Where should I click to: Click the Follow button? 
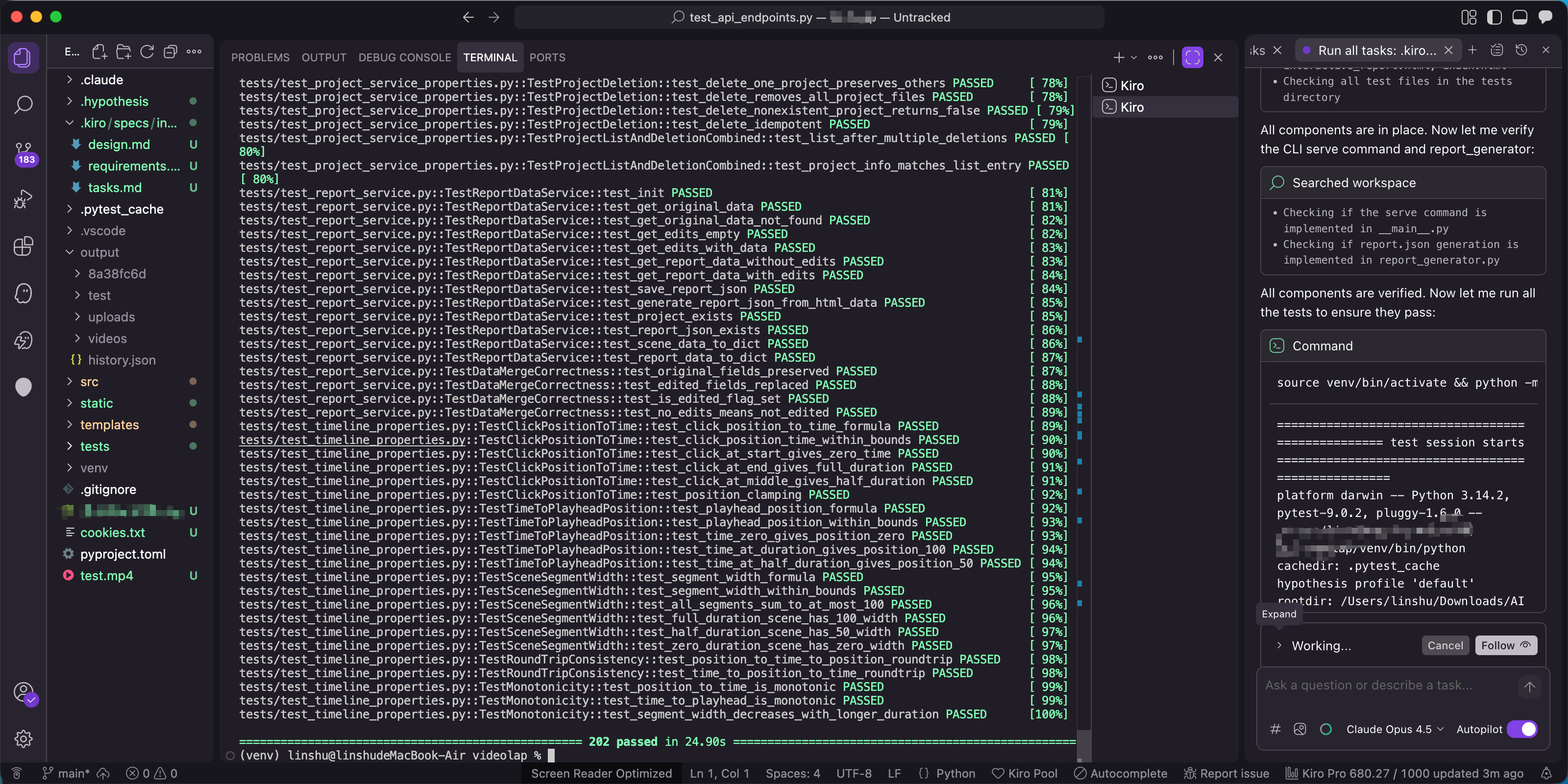(1505, 645)
